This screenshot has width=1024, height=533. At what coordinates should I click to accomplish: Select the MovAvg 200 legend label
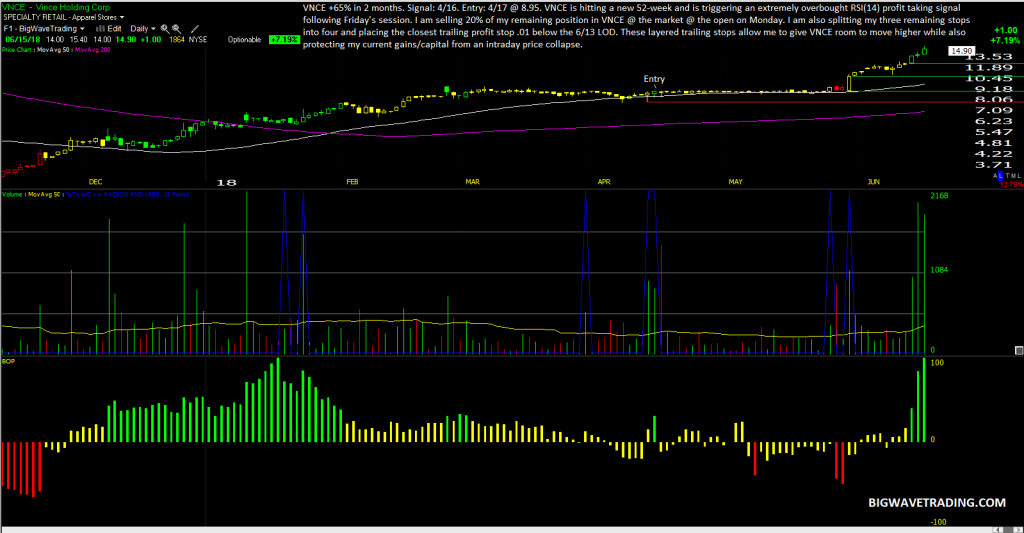coord(93,50)
